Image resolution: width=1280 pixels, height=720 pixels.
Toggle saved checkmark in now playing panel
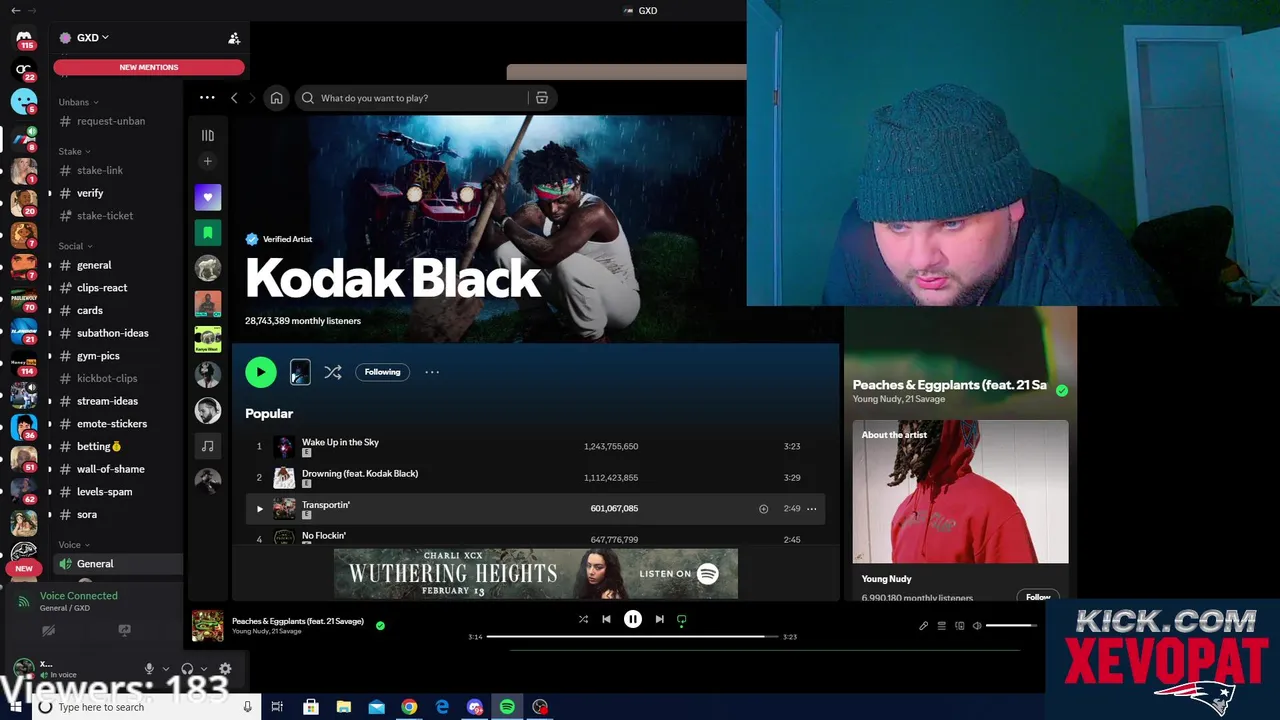tap(1061, 391)
